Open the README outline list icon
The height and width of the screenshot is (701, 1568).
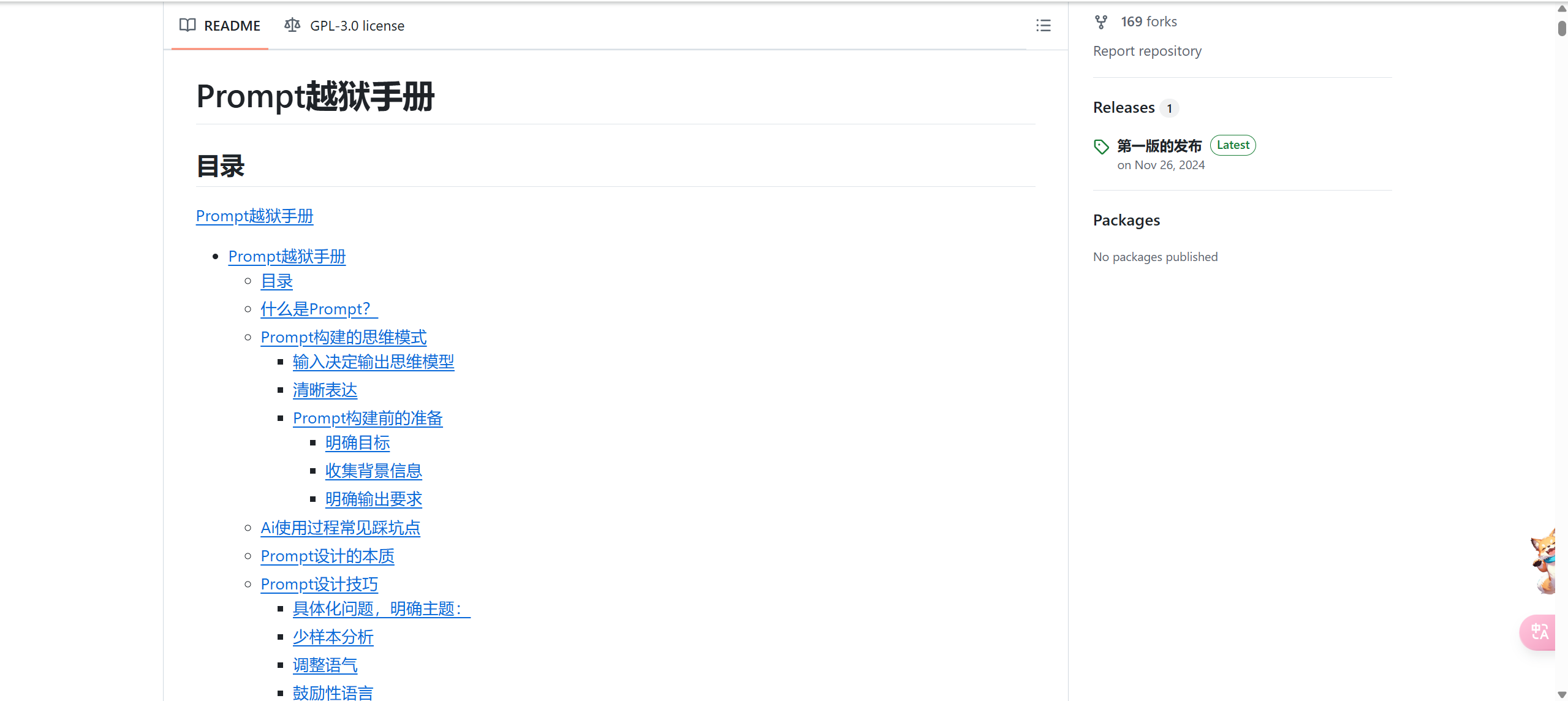[x=1043, y=26]
